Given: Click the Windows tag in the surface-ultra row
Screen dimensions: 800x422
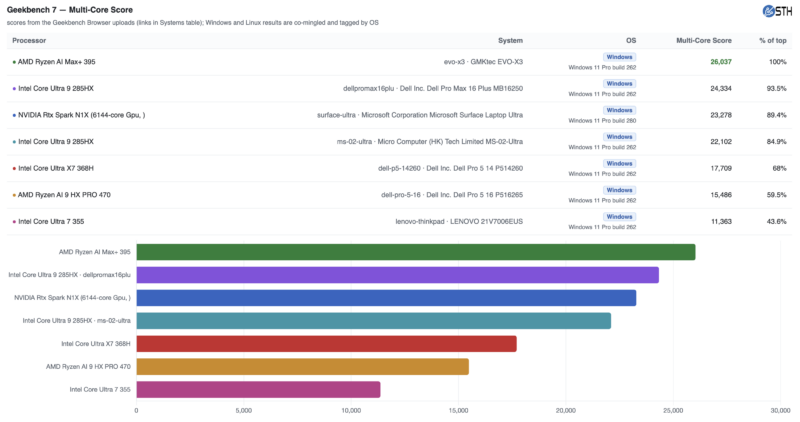Looking at the screenshot, I should point(619,110).
